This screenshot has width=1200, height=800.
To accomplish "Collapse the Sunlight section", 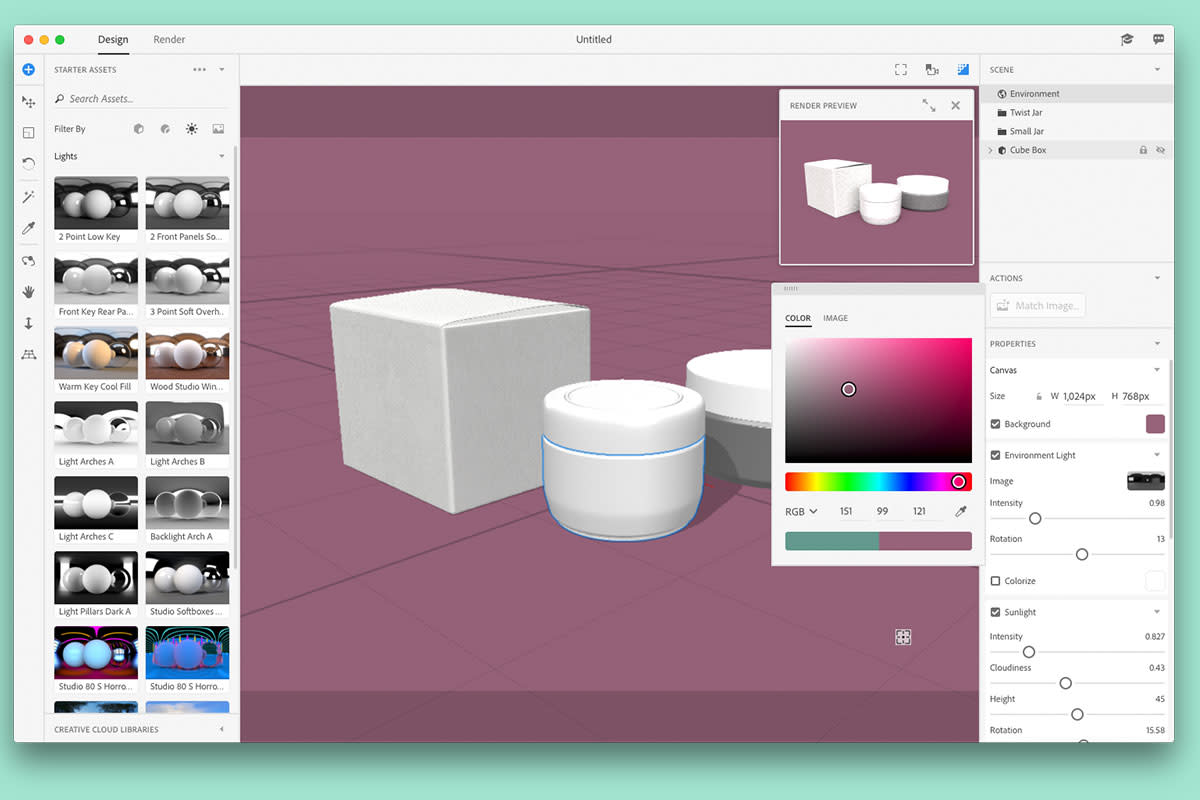I will [1157, 612].
